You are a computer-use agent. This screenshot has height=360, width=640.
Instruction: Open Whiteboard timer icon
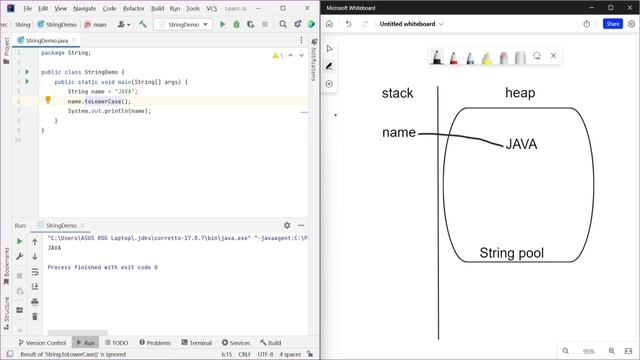tap(587, 24)
